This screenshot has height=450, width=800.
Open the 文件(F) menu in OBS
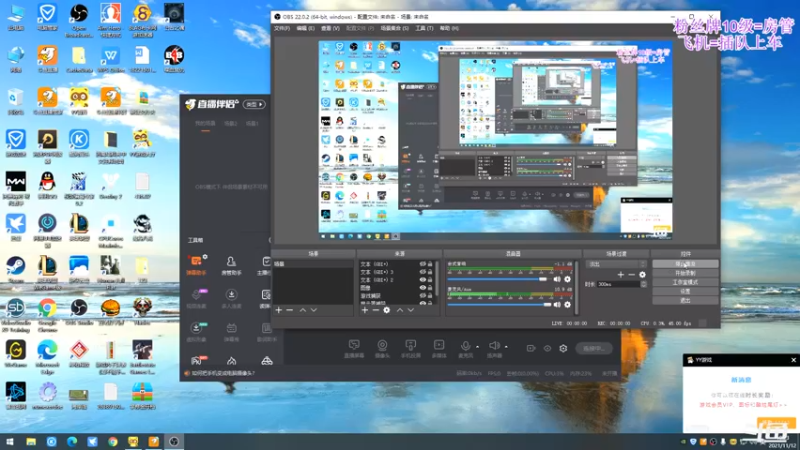tap(282, 29)
